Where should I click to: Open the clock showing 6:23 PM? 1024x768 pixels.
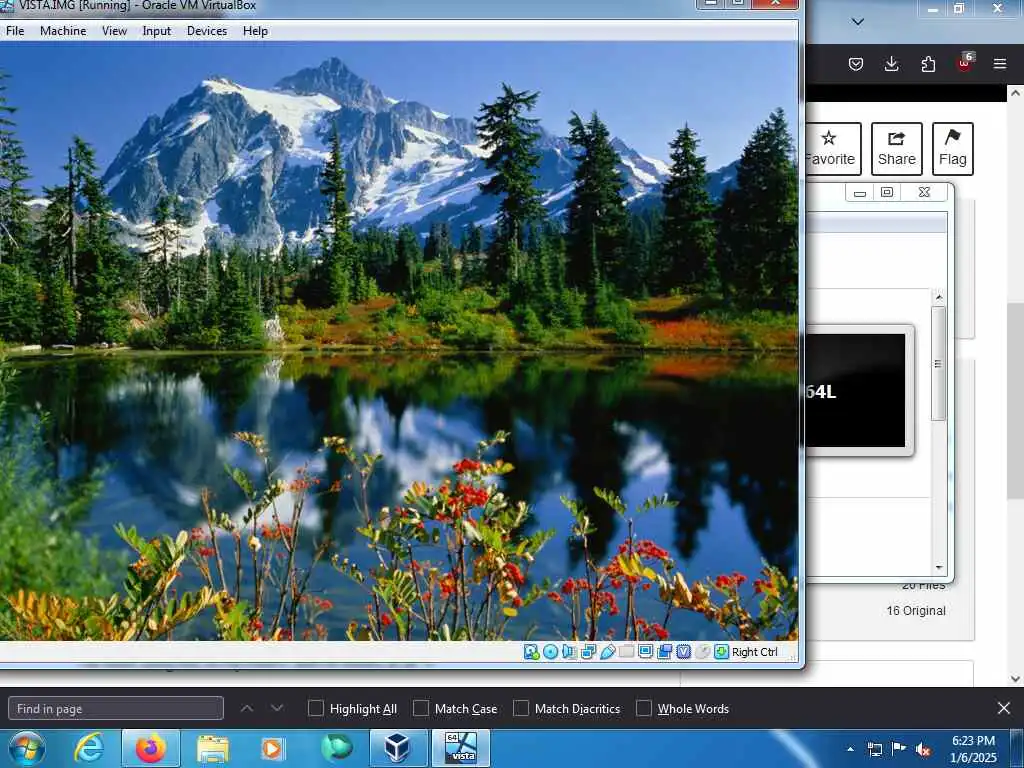tap(973, 749)
